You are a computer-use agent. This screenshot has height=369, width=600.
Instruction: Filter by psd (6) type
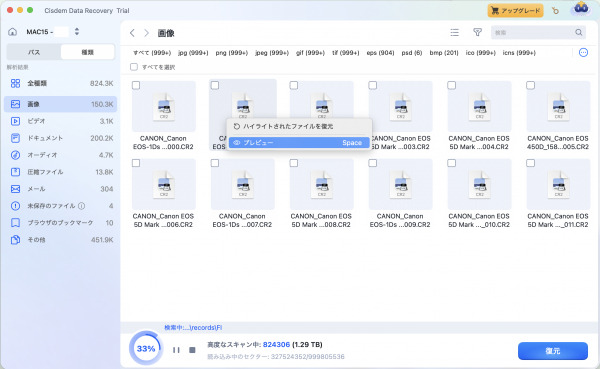(x=412, y=53)
